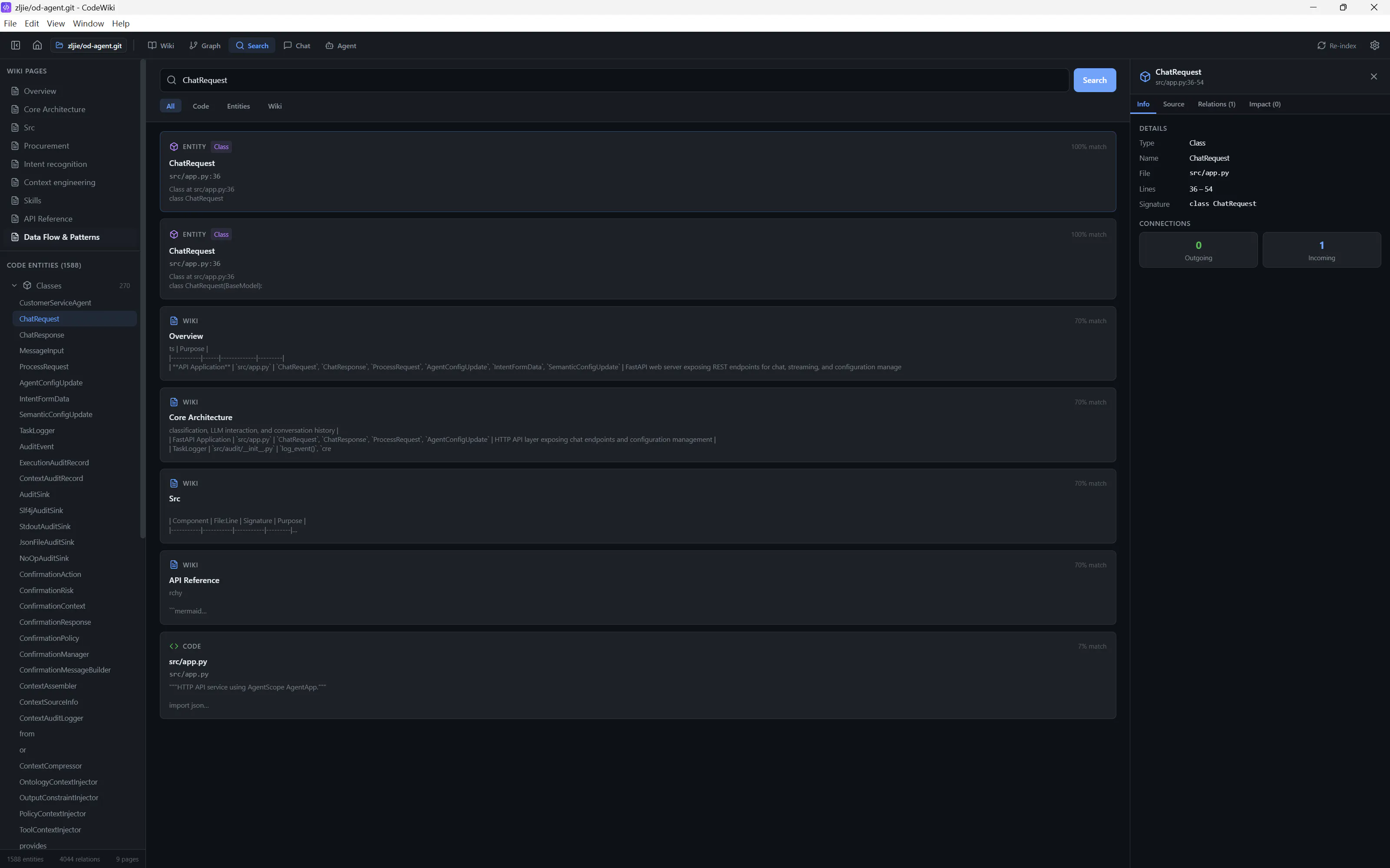Select ContextCompressor in the class list
The image size is (1390, 868).
point(75,766)
